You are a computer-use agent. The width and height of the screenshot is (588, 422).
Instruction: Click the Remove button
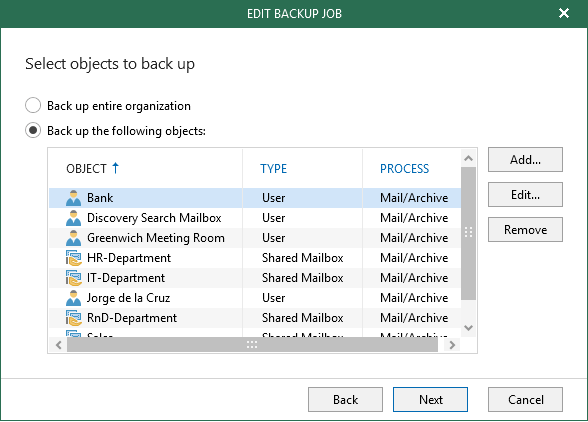525,230
